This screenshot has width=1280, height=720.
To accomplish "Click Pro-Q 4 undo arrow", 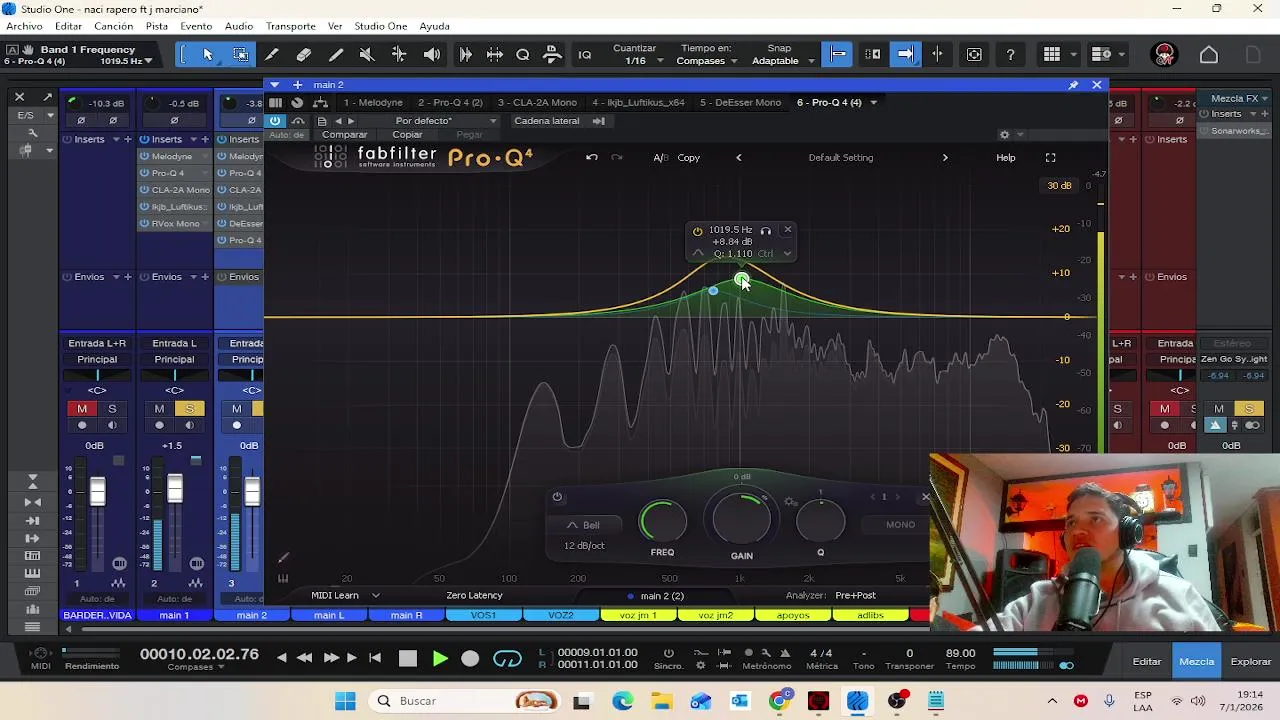I will click(591, 157).
